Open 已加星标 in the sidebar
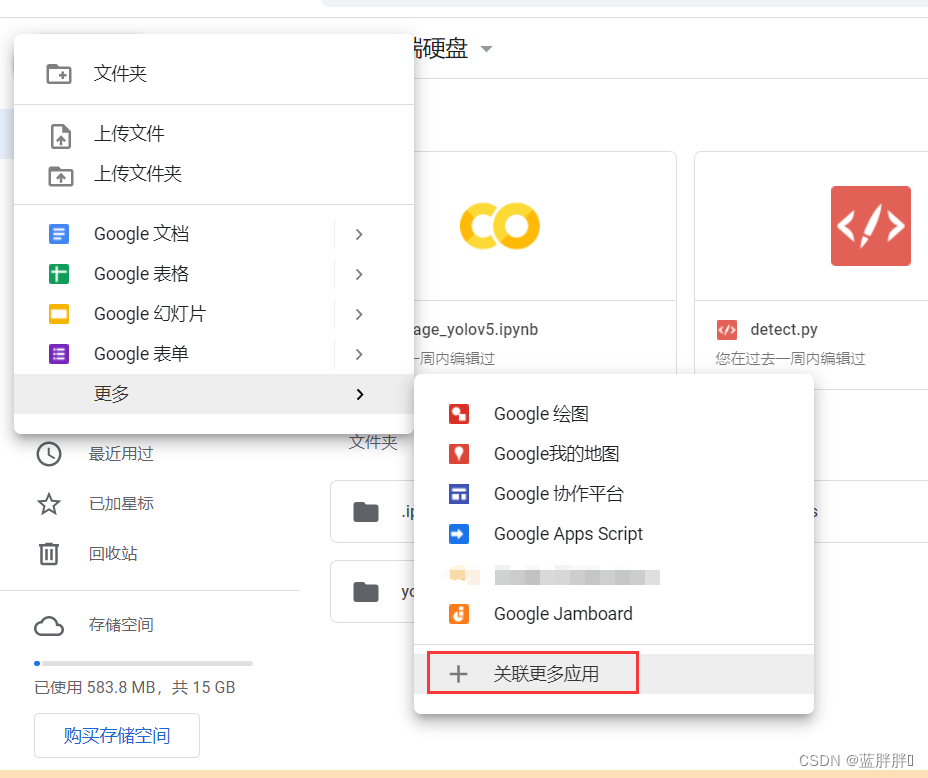 pos(121,504)
